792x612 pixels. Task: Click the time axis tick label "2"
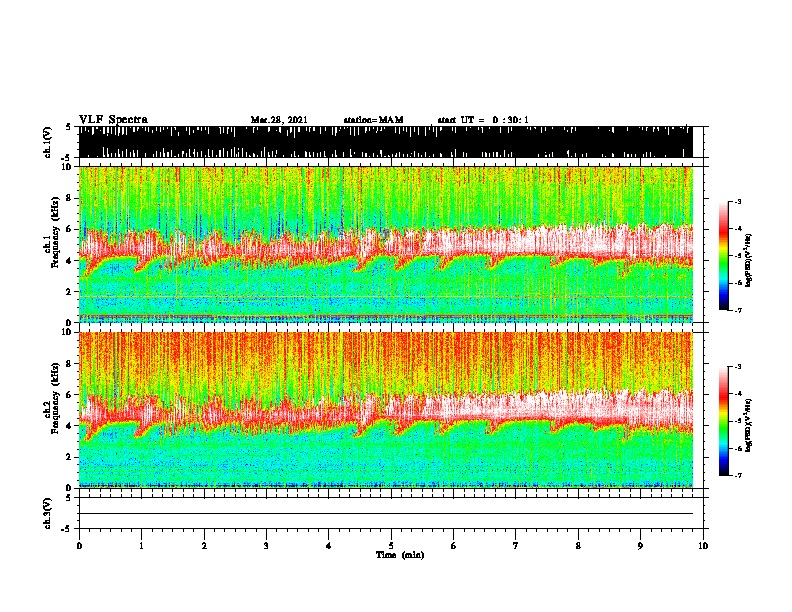click(204, 546)
